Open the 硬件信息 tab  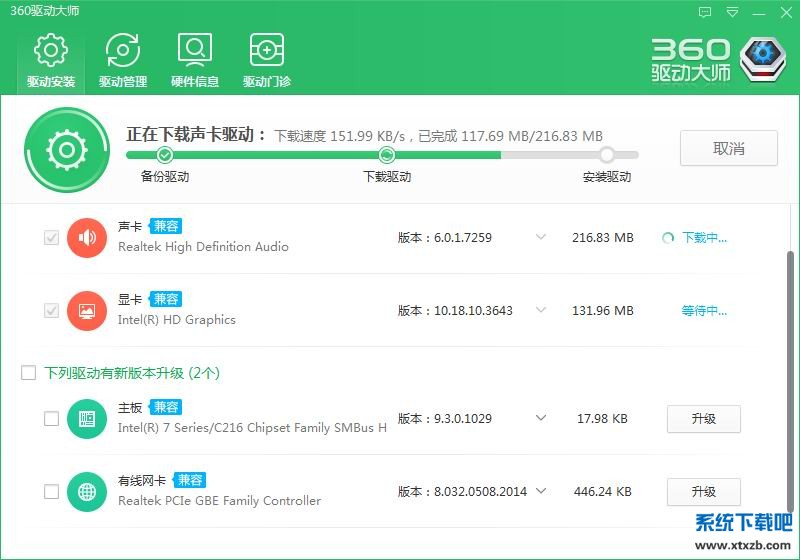[195, 60]
